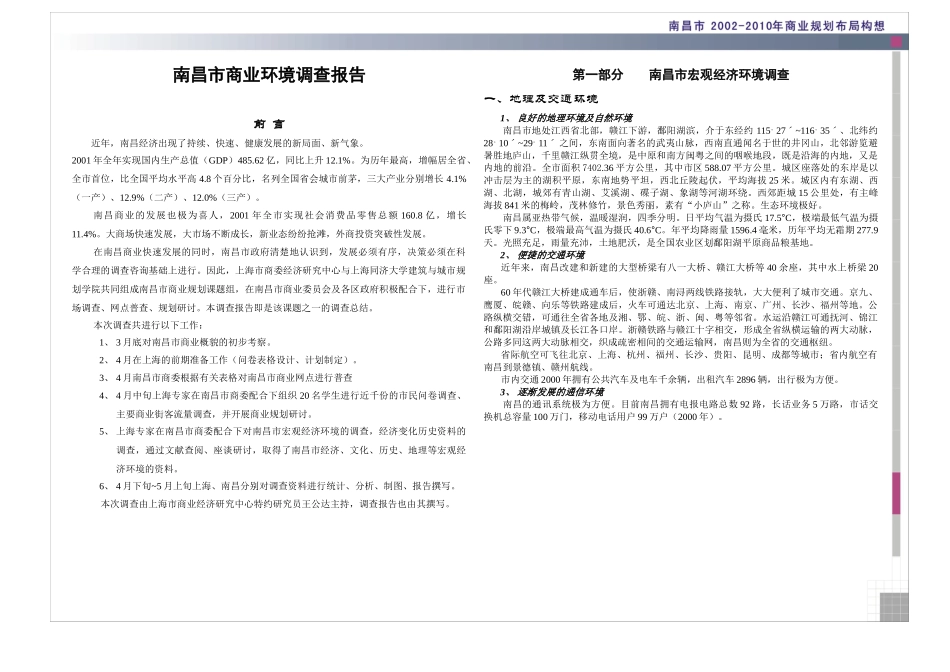The width and height of the screenshot is (950, 672).
Task: Select the 前言 preface heading
Action: click(x=270, y=124)
